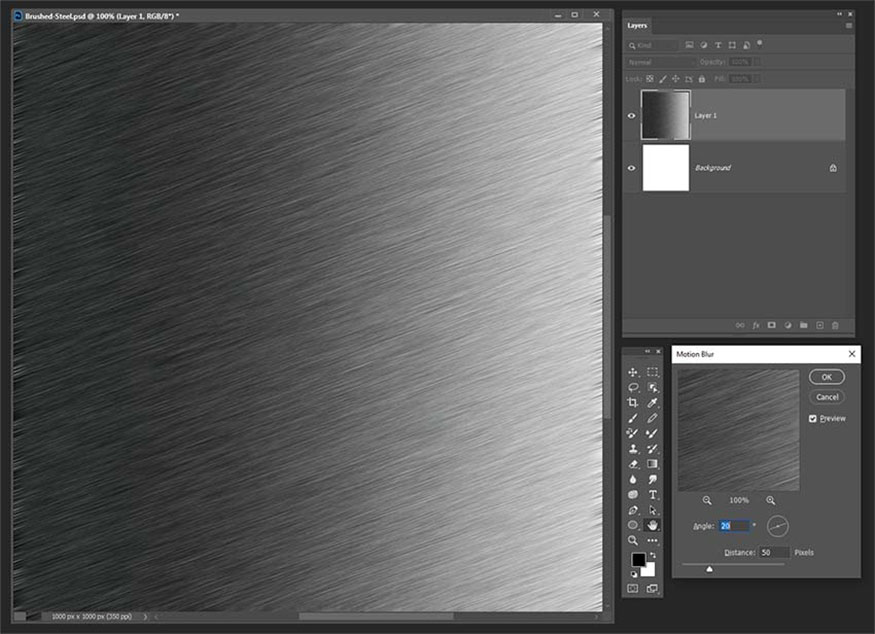Switch to the Layers panel tab
Image resolution: width=875 pixels, height=634 pixels.
pos(636,25)
